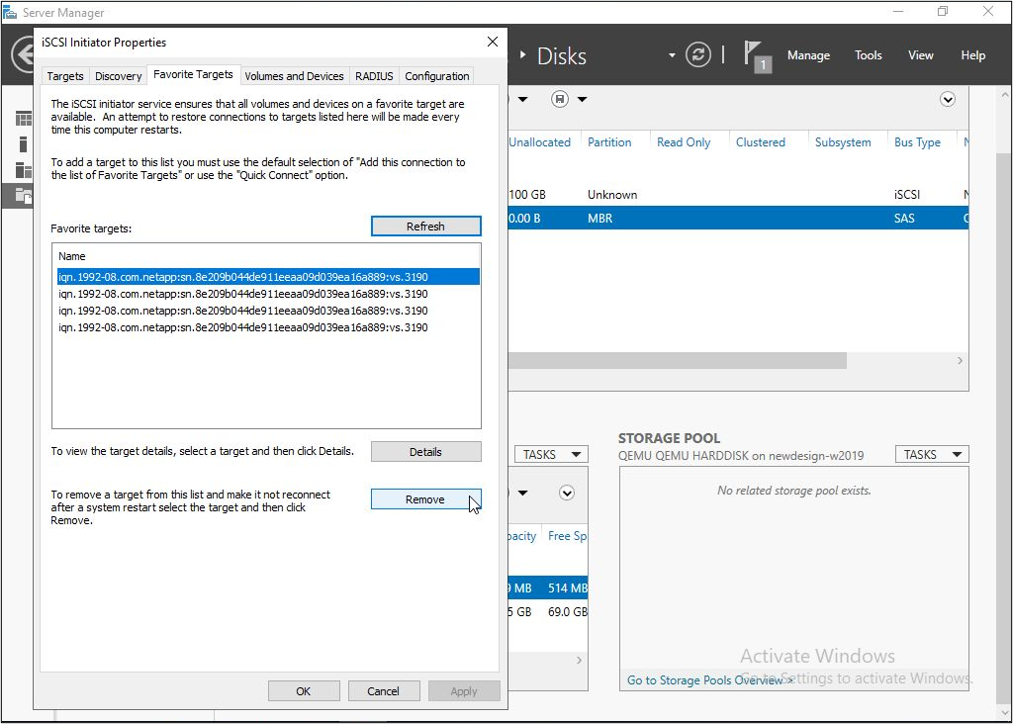Open File and Storage Services sidebar icon
Viewport: 1013px width, 724px height.
22,195
